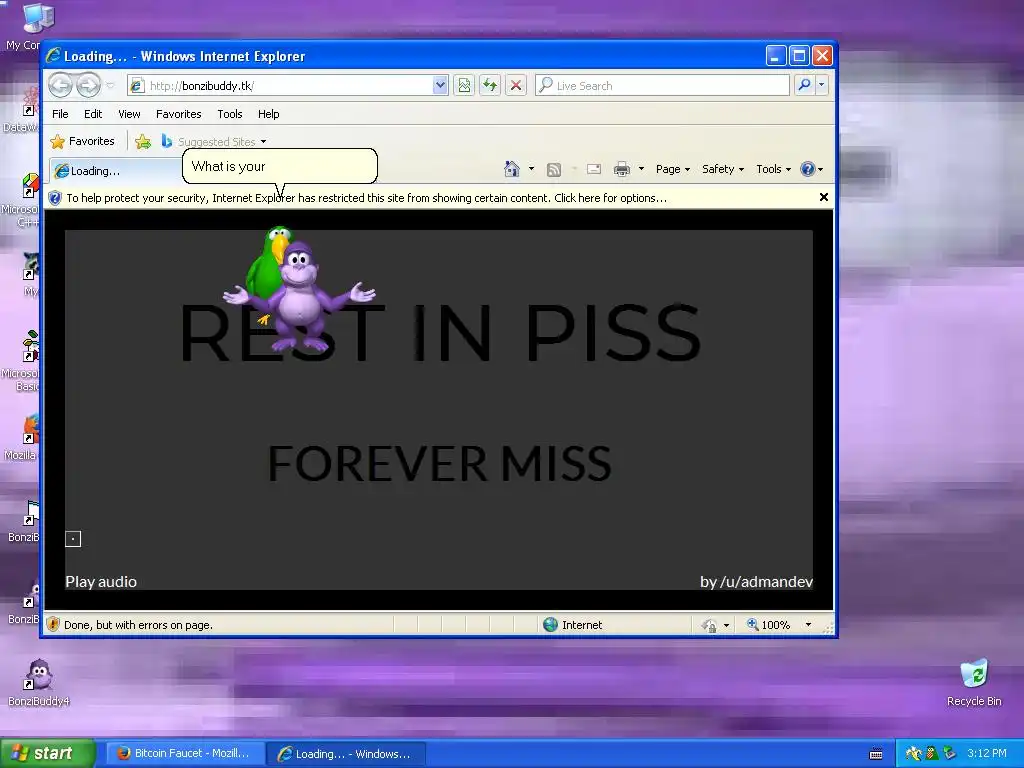1024x768 pixels.
Task: Click the red Stop loading icon
Action: coord(516,86)
